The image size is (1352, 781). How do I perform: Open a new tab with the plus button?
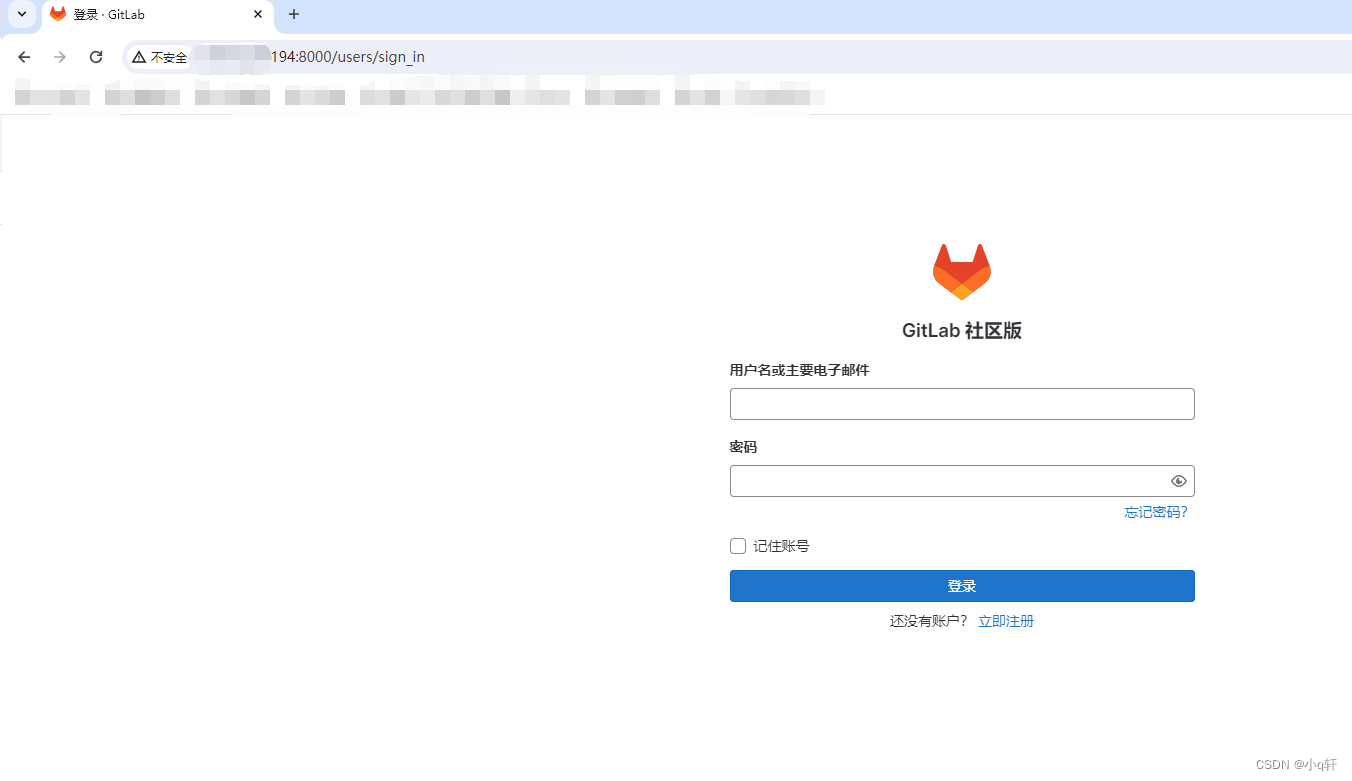pos(294,14)
